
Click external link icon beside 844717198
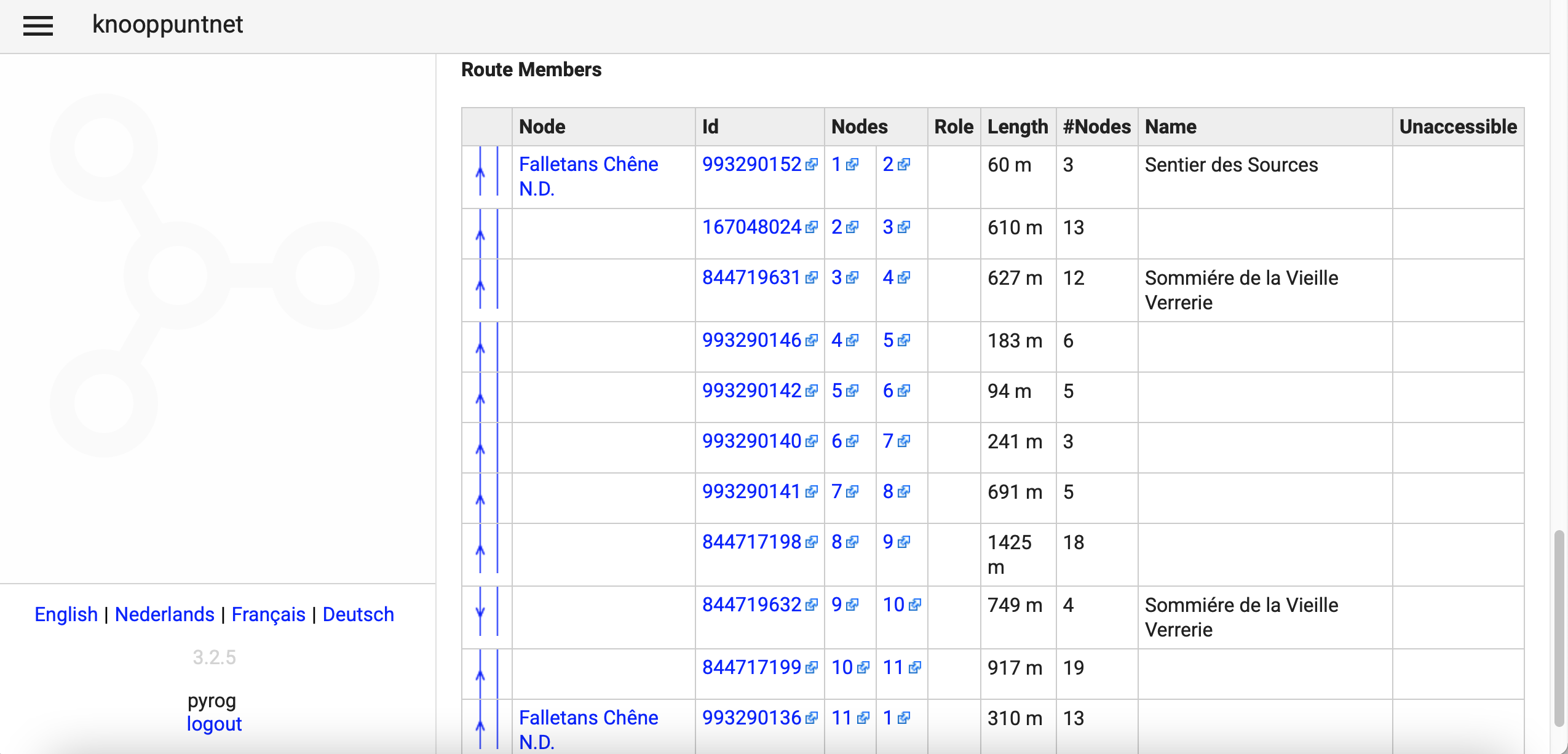pyautogui.click(x=812, y=542)
